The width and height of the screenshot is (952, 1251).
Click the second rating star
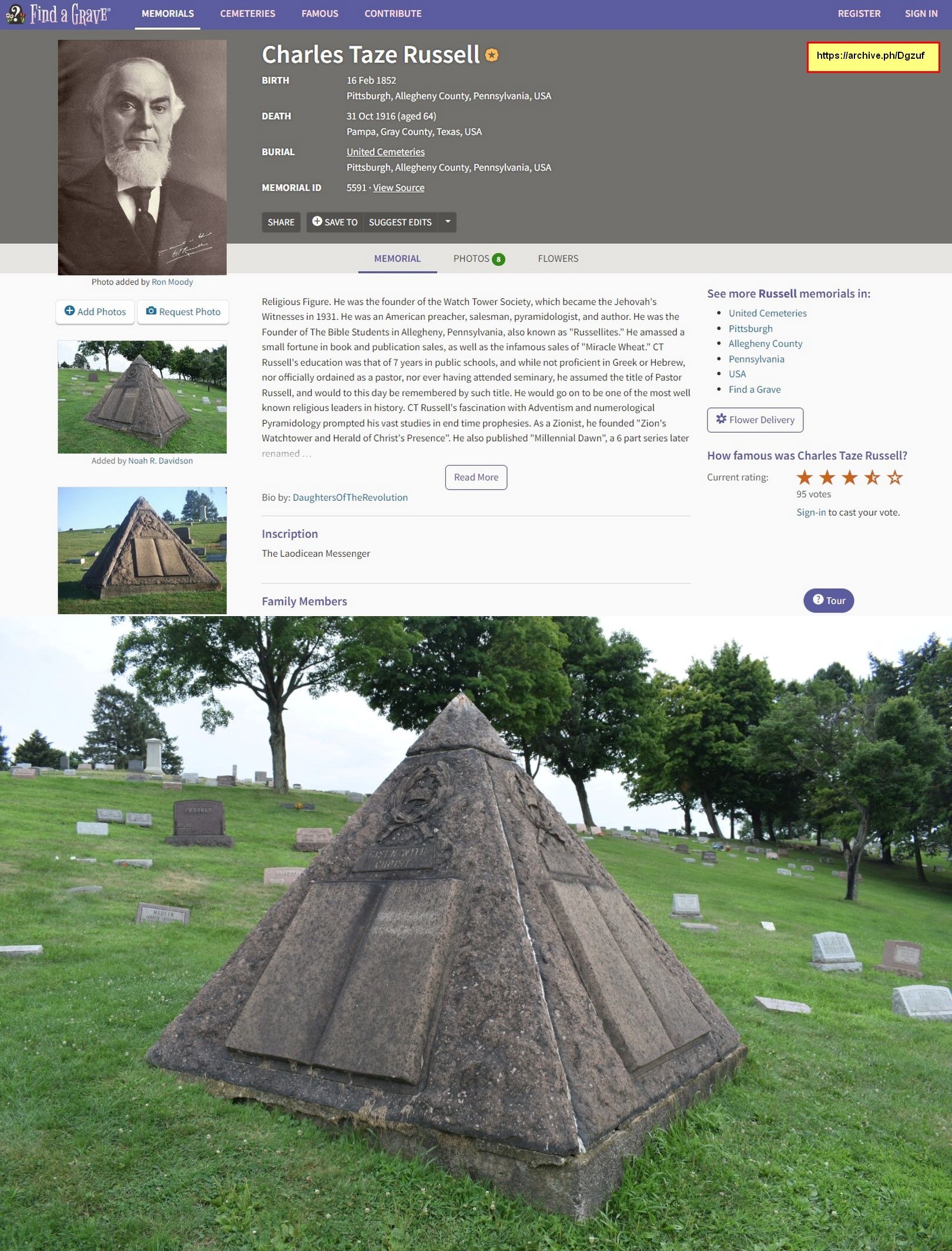coord(827,477)
